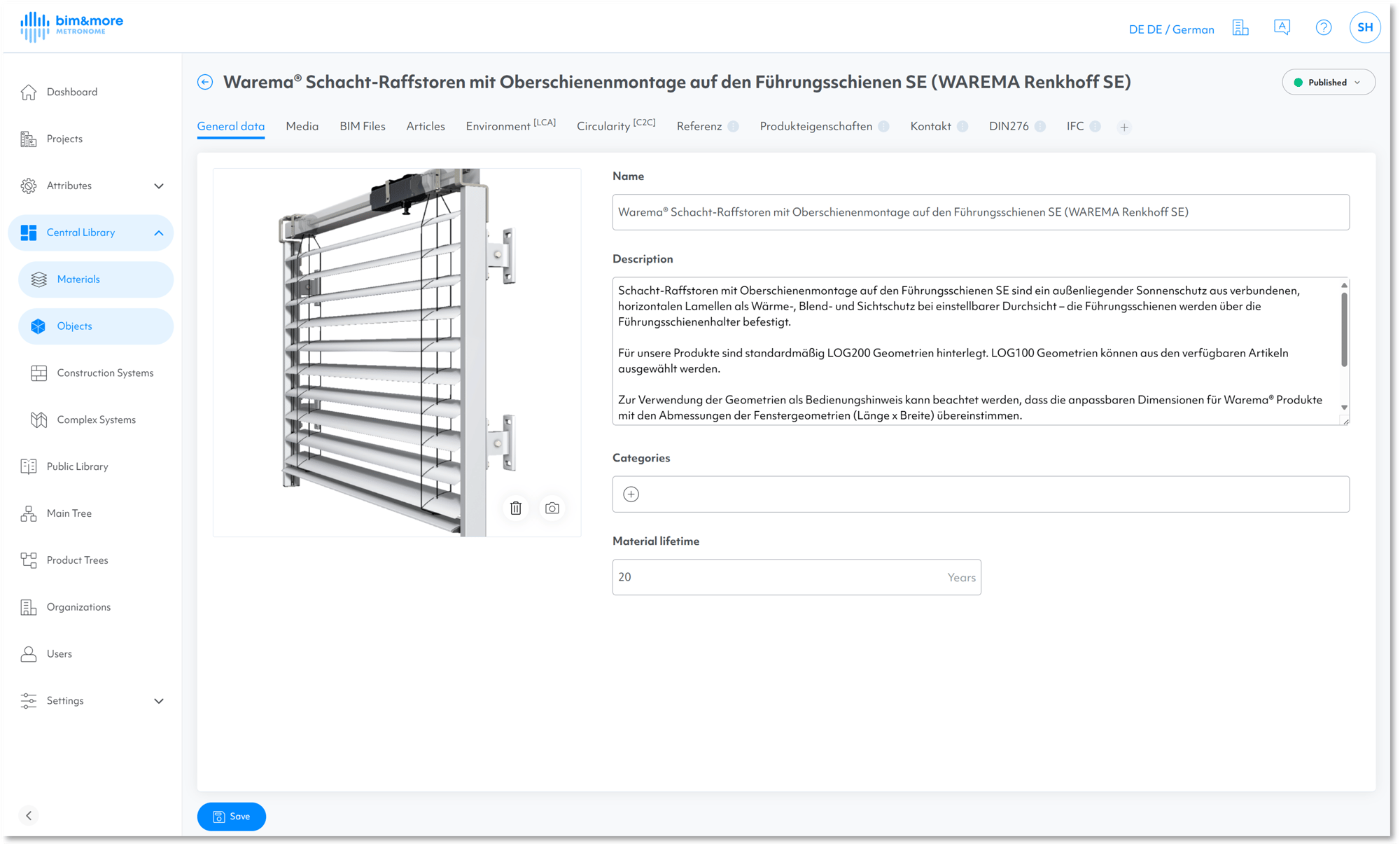Click the bim&more Metronome logo
The image size is (1400, 846).
click(x=71, y=27)
